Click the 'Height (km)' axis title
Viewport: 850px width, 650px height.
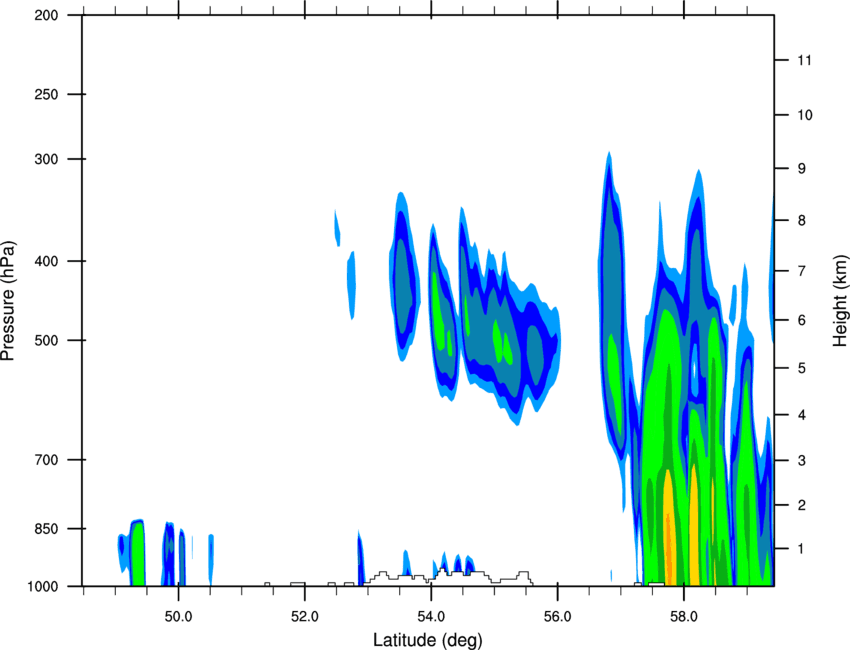(x=840, y=301)
